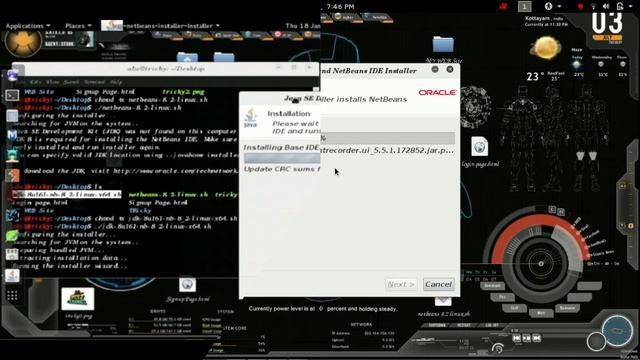Open the View menu in the terminal
This screenshot has width=640, height=360.
coord(52,82)
